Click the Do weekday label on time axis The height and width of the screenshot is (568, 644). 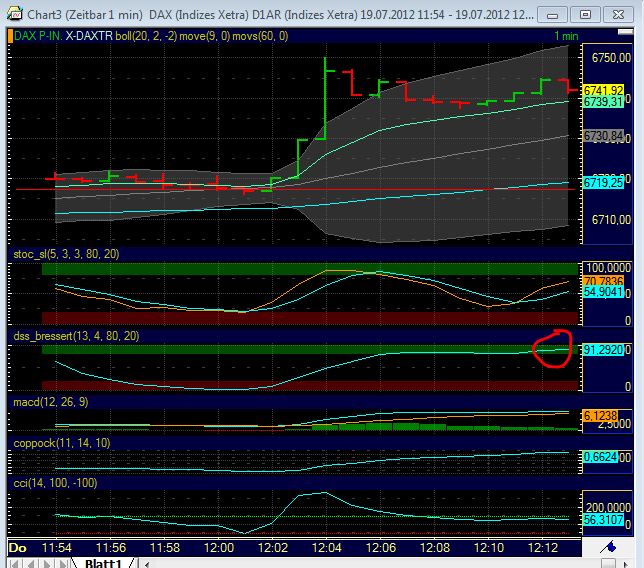(18, 547)
